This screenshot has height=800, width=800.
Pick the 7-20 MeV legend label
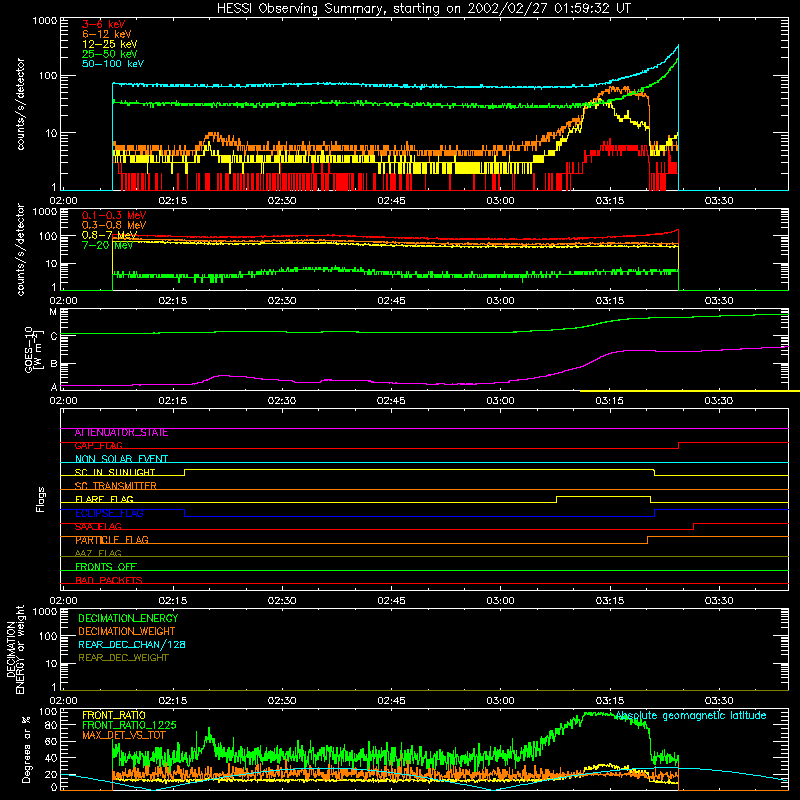(x=107, y=245)
